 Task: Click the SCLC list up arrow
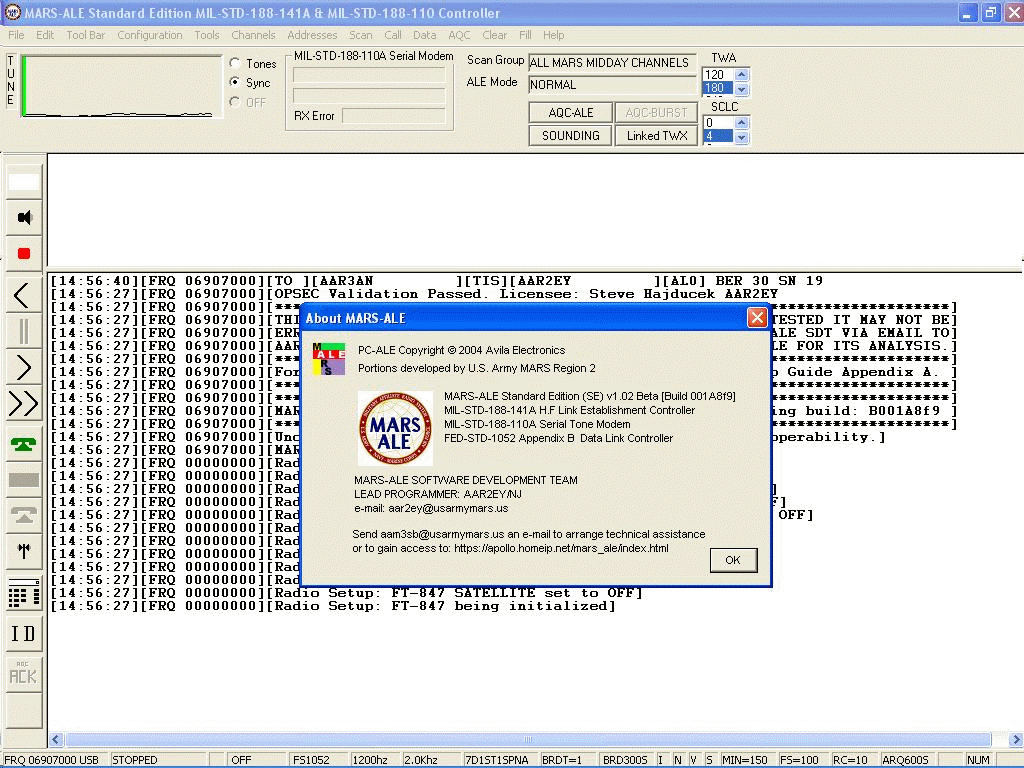pos(741,122)
